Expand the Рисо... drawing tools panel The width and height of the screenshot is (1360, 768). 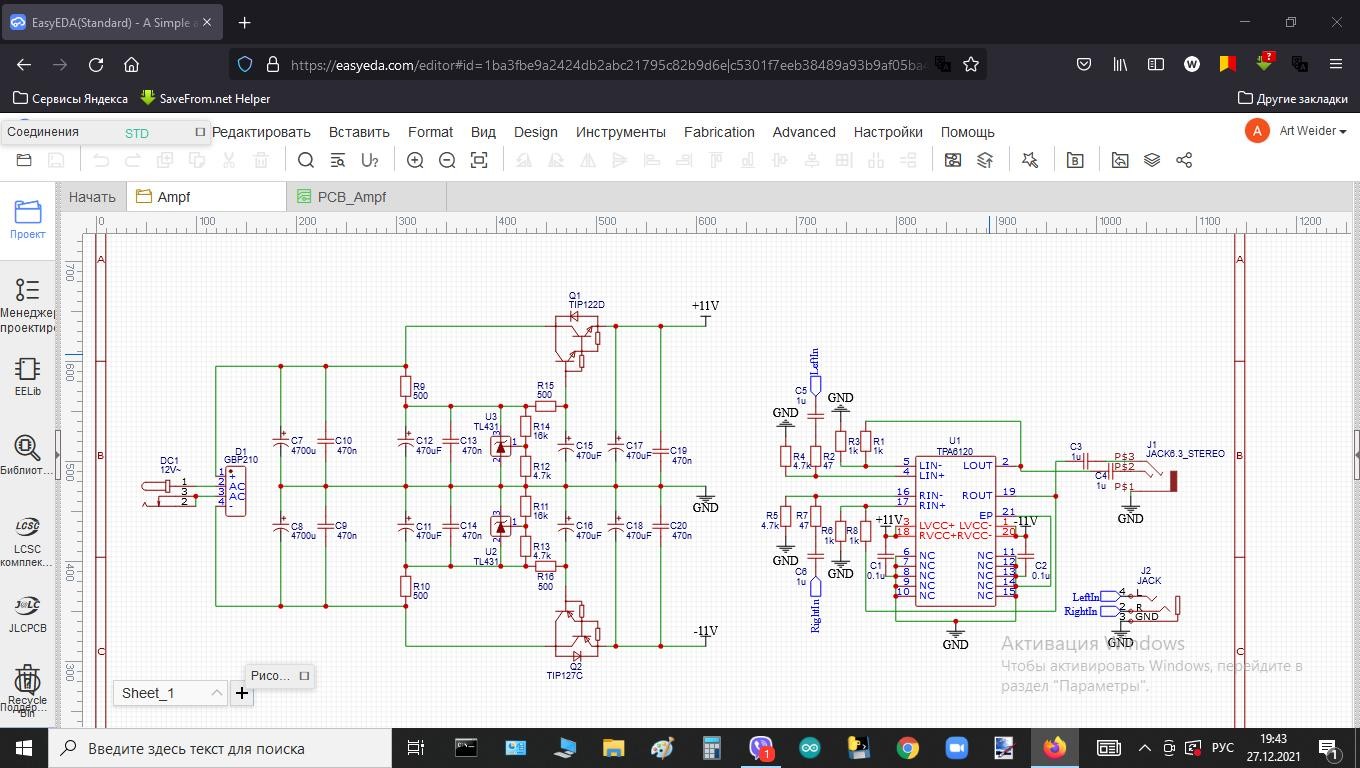click(x=304, y=676)
